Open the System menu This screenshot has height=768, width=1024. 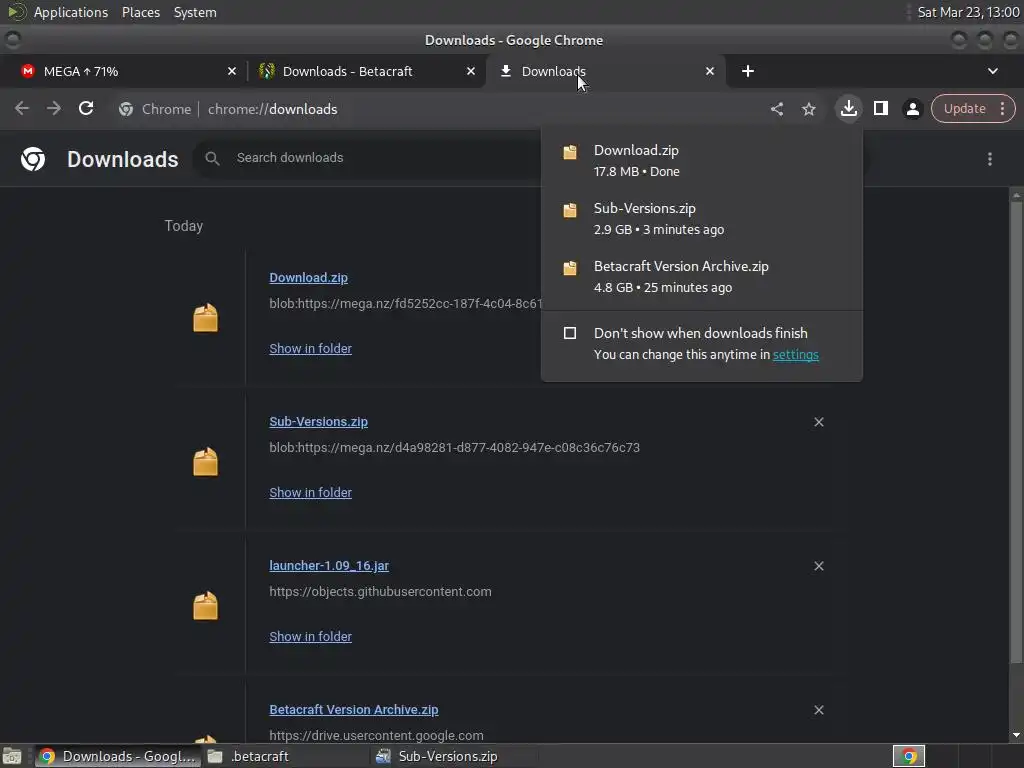195,12
